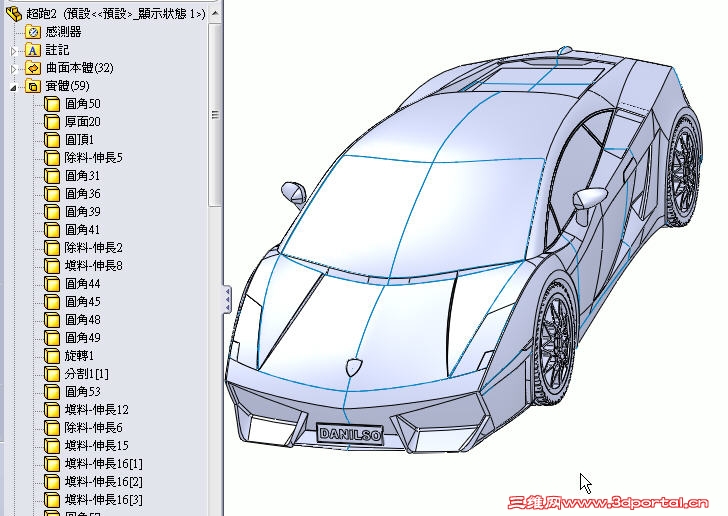The image size is (728, 516).
Task: Select body icon for 除料-伸長5
Action: coord(52,158)
